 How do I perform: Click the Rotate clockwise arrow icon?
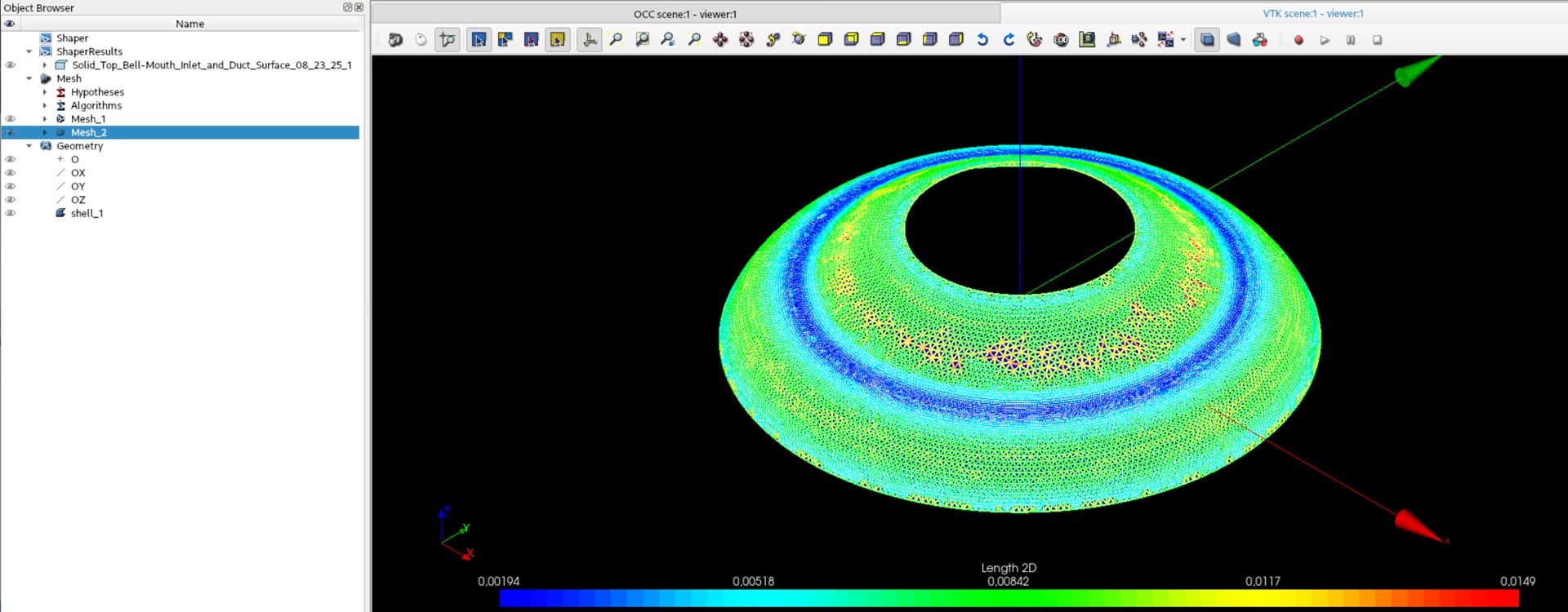1009,40
